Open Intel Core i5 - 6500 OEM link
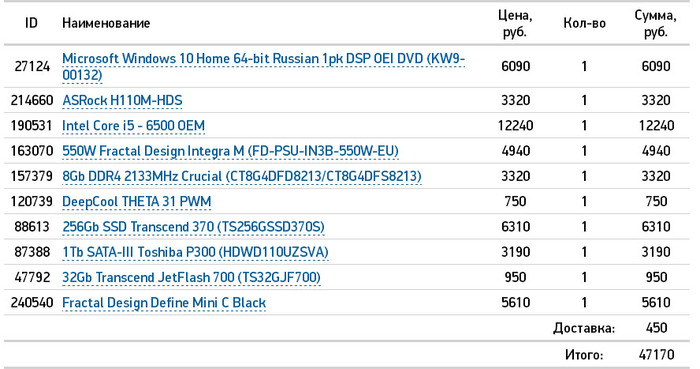This screenshot has height=369, width=700. (x=133, y=125)
